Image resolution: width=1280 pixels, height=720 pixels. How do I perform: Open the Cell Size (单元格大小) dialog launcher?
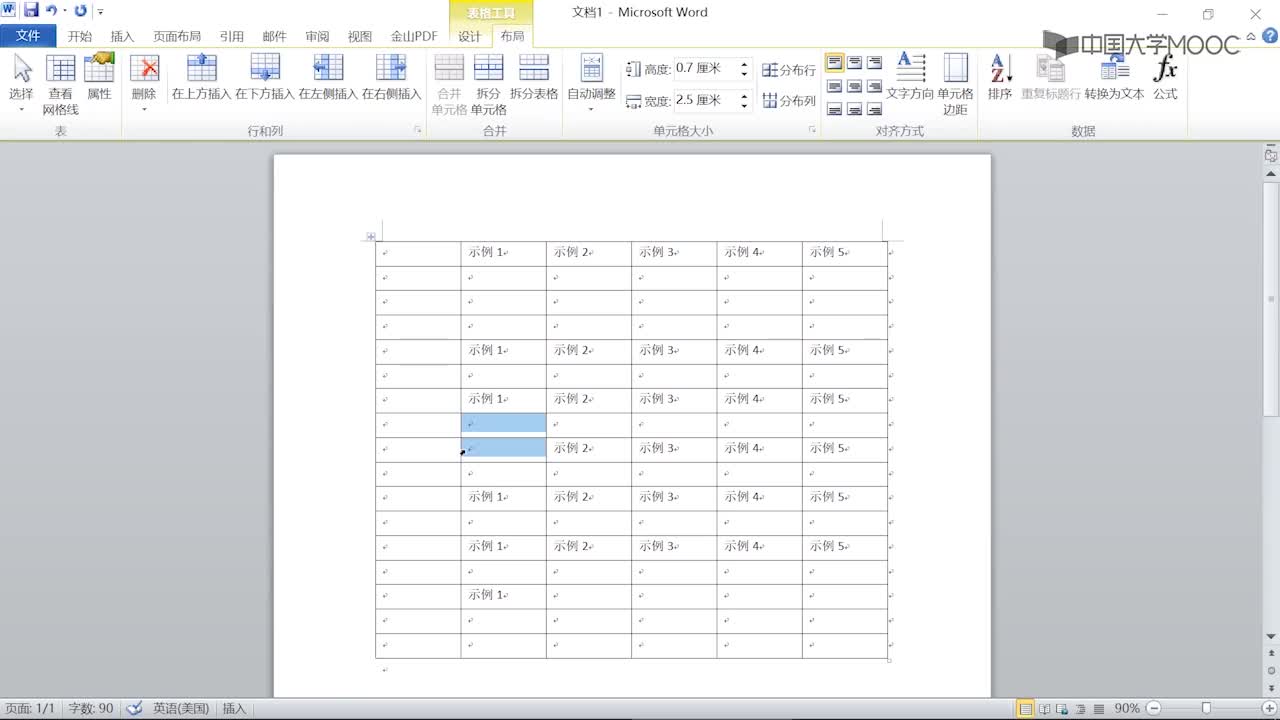tap(812, 130)
